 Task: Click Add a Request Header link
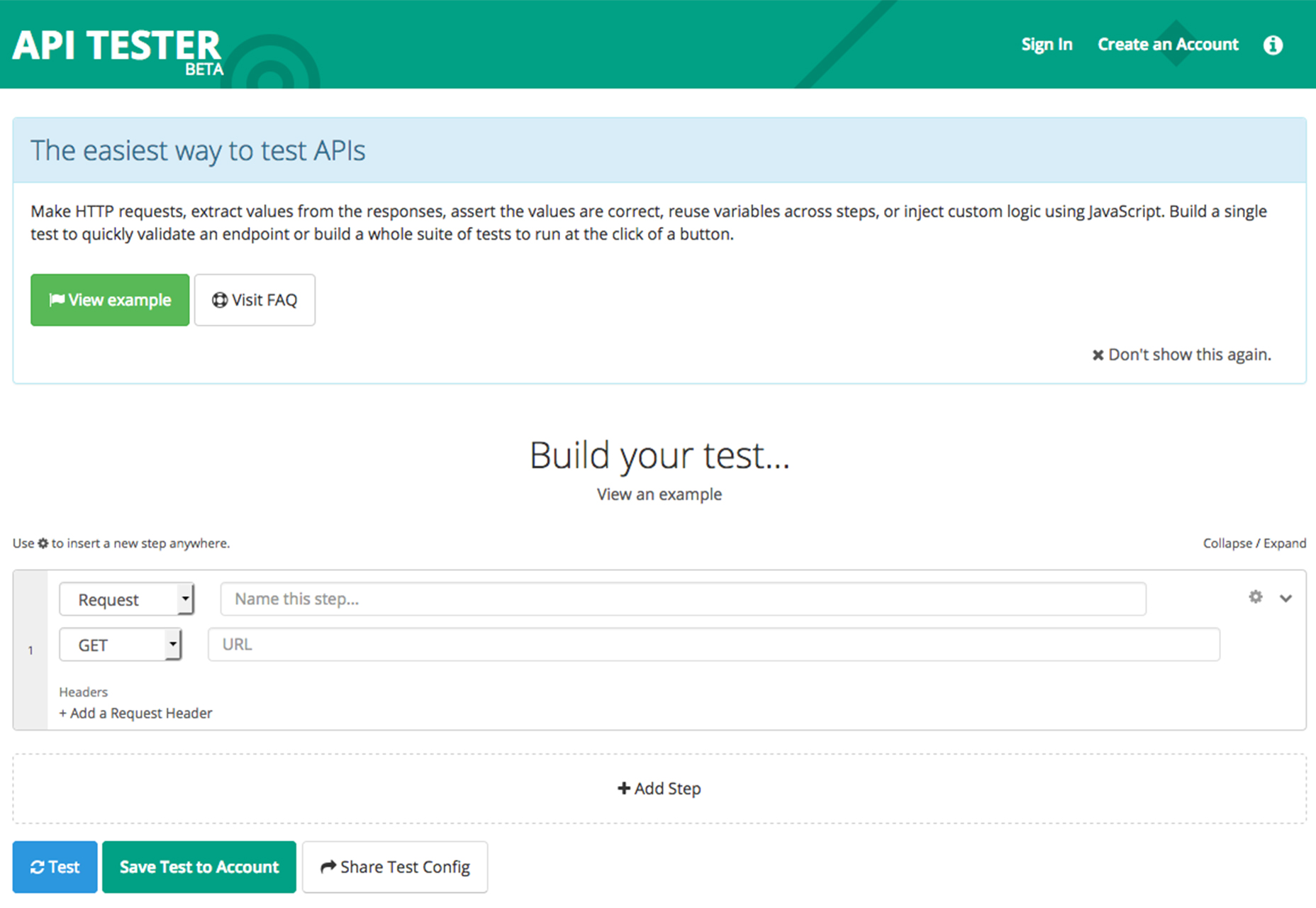[x=135, y=713]
